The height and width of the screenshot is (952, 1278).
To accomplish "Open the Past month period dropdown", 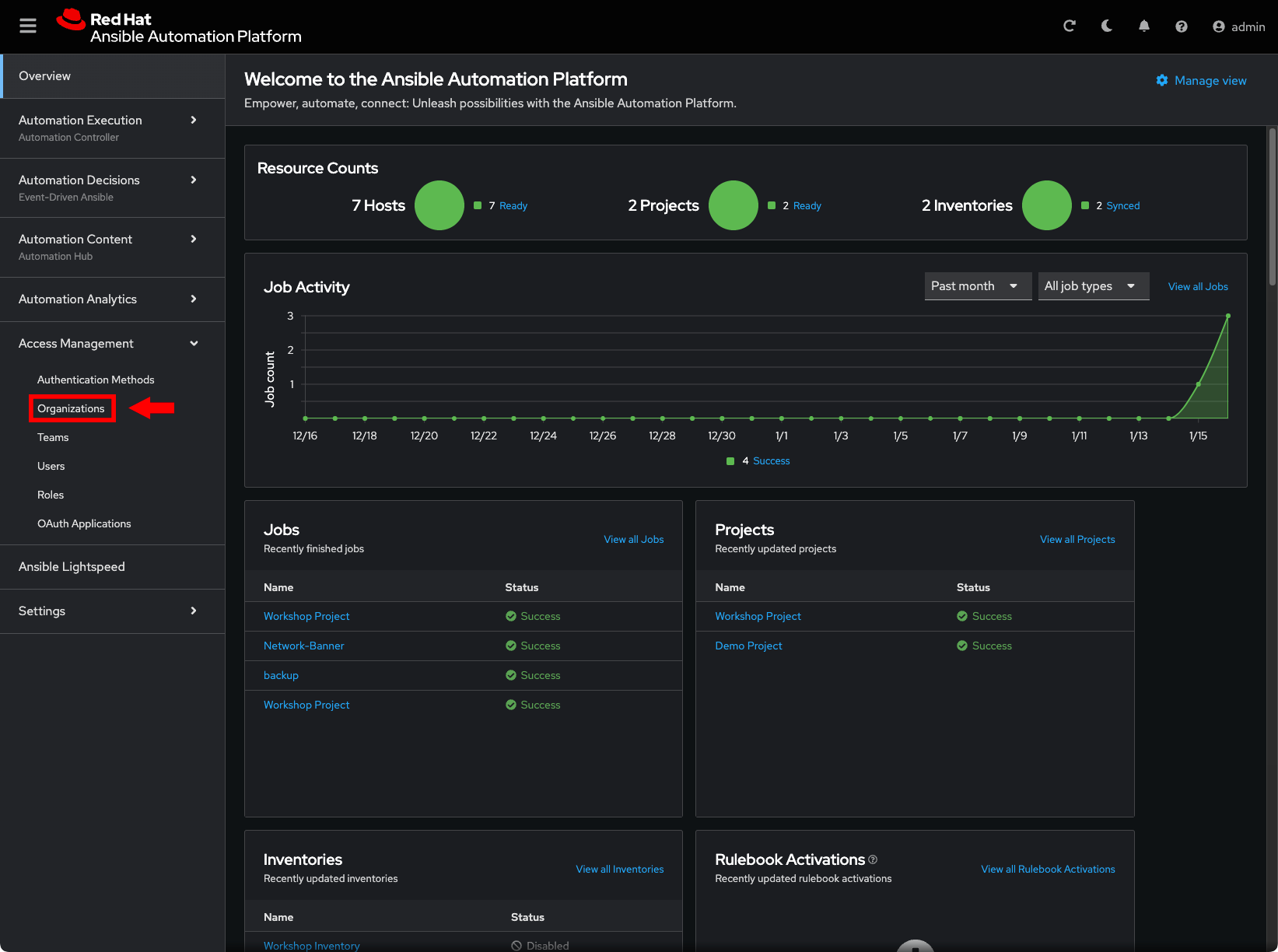I will tap(978, 286).
